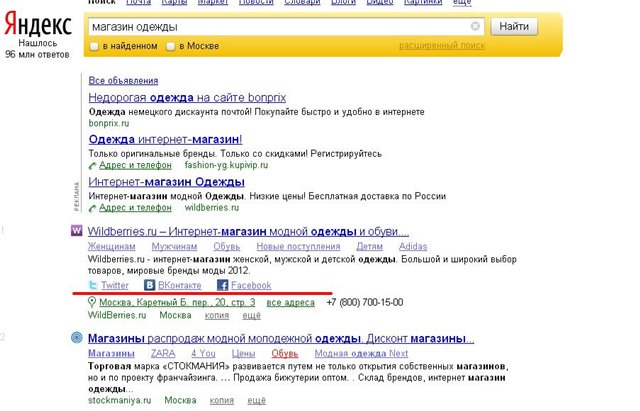Click the Facebook f icon
640x411 pixels.
click(x=222, y=285)
